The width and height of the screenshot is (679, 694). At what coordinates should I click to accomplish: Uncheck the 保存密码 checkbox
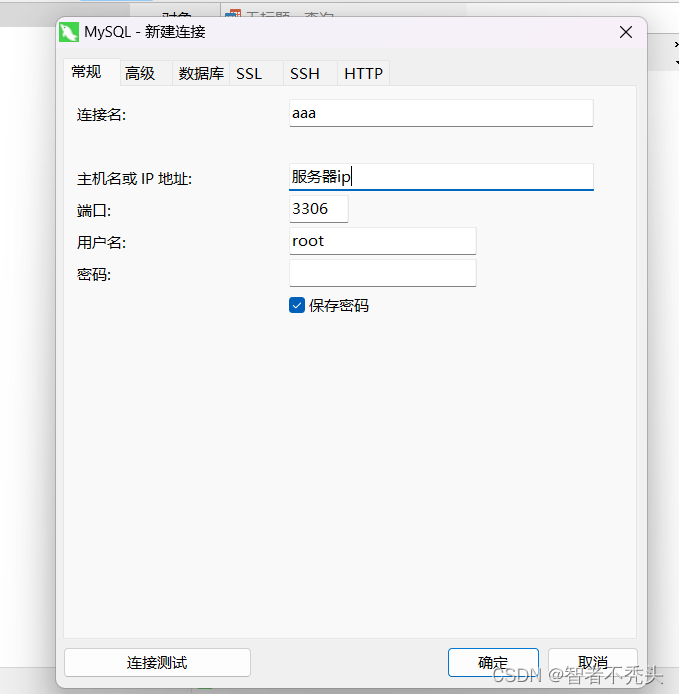click(297, 305)
